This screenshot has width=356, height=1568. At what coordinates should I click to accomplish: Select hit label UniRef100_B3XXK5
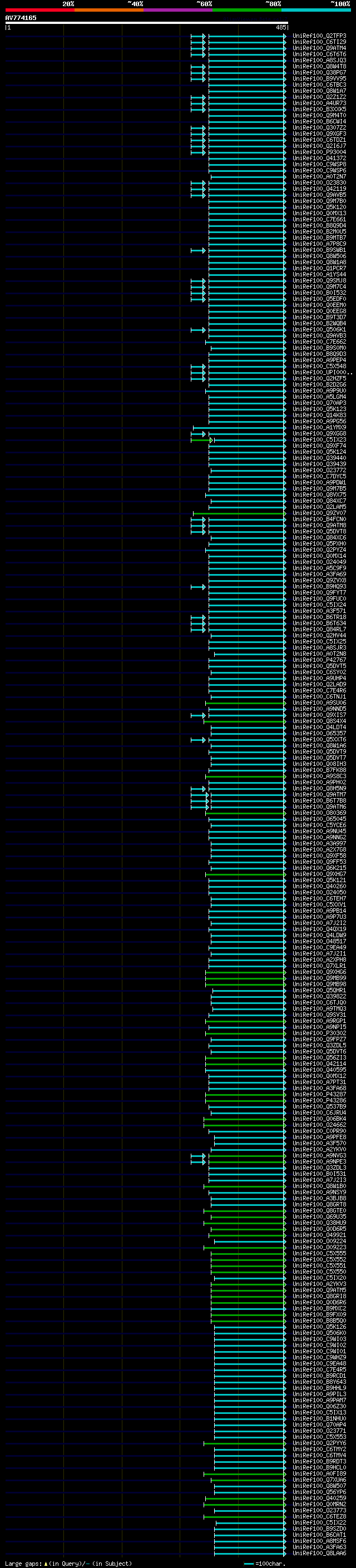click(319, 110)
